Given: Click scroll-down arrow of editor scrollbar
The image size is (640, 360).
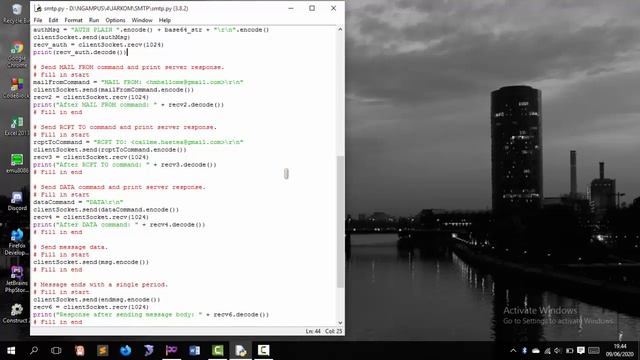Looking at the screenshot, I should coord(340,323).
